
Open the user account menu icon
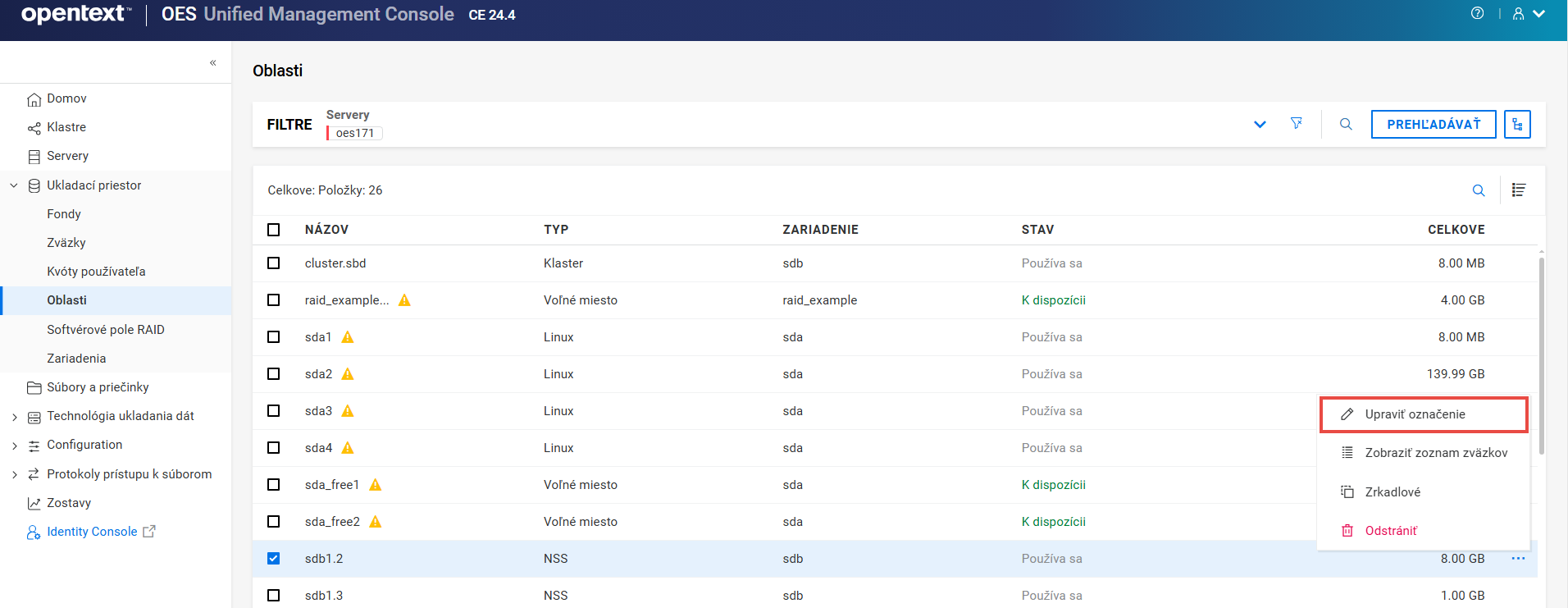pyautogui.click(x=1528, y=14)
